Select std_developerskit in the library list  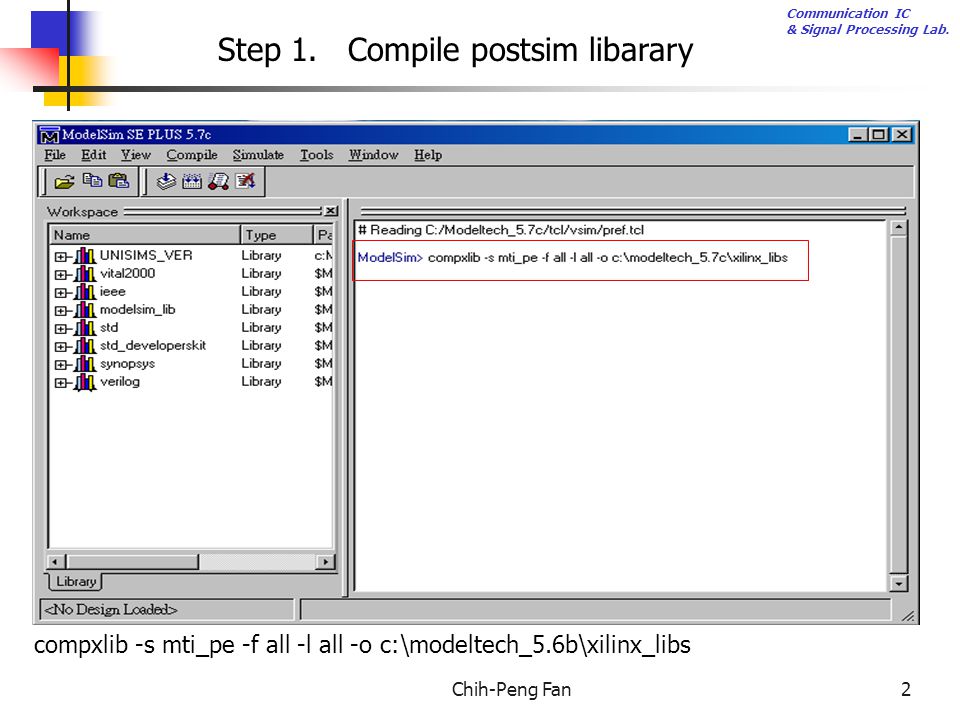[x=153, y=345]
